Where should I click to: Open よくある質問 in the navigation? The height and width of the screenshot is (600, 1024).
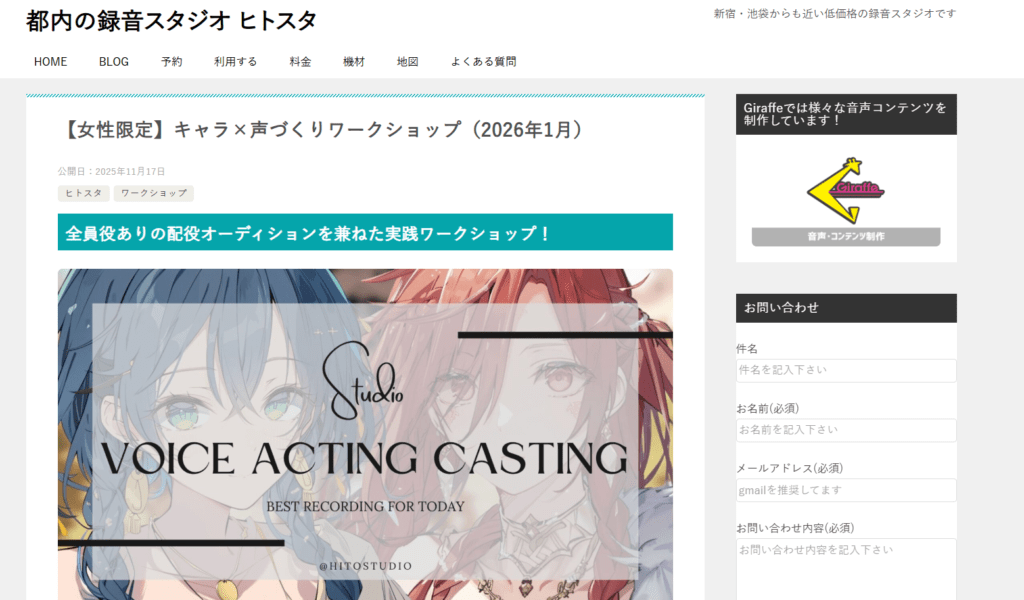[483, 61]
